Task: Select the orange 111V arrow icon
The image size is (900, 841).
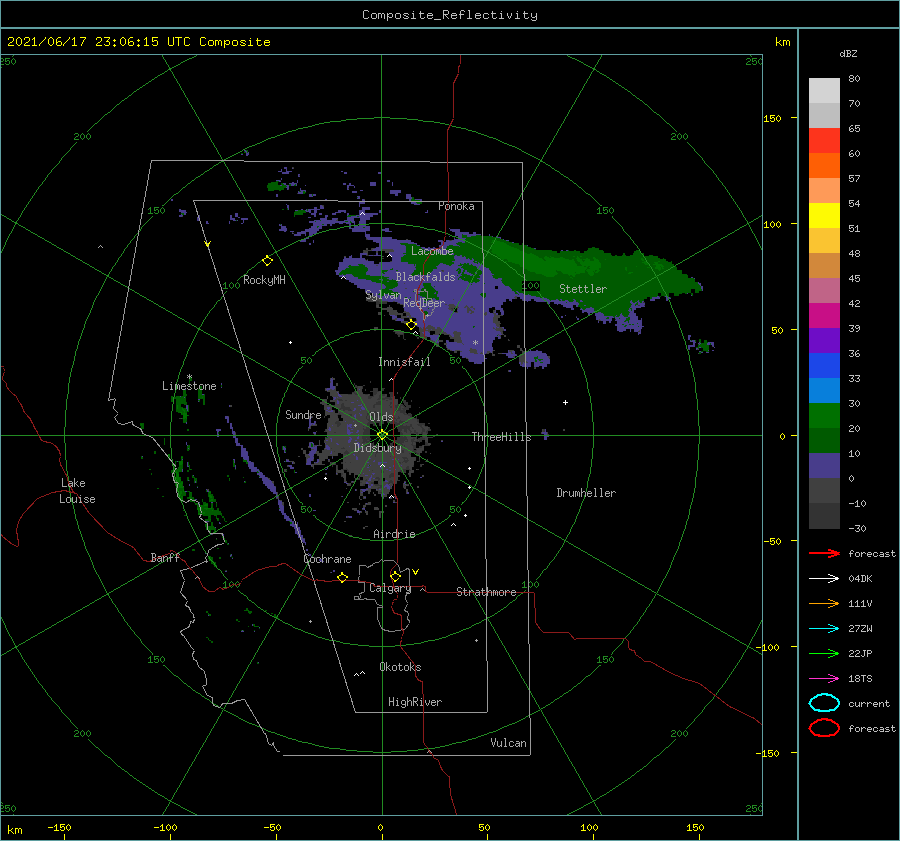Action: (824, 603)
